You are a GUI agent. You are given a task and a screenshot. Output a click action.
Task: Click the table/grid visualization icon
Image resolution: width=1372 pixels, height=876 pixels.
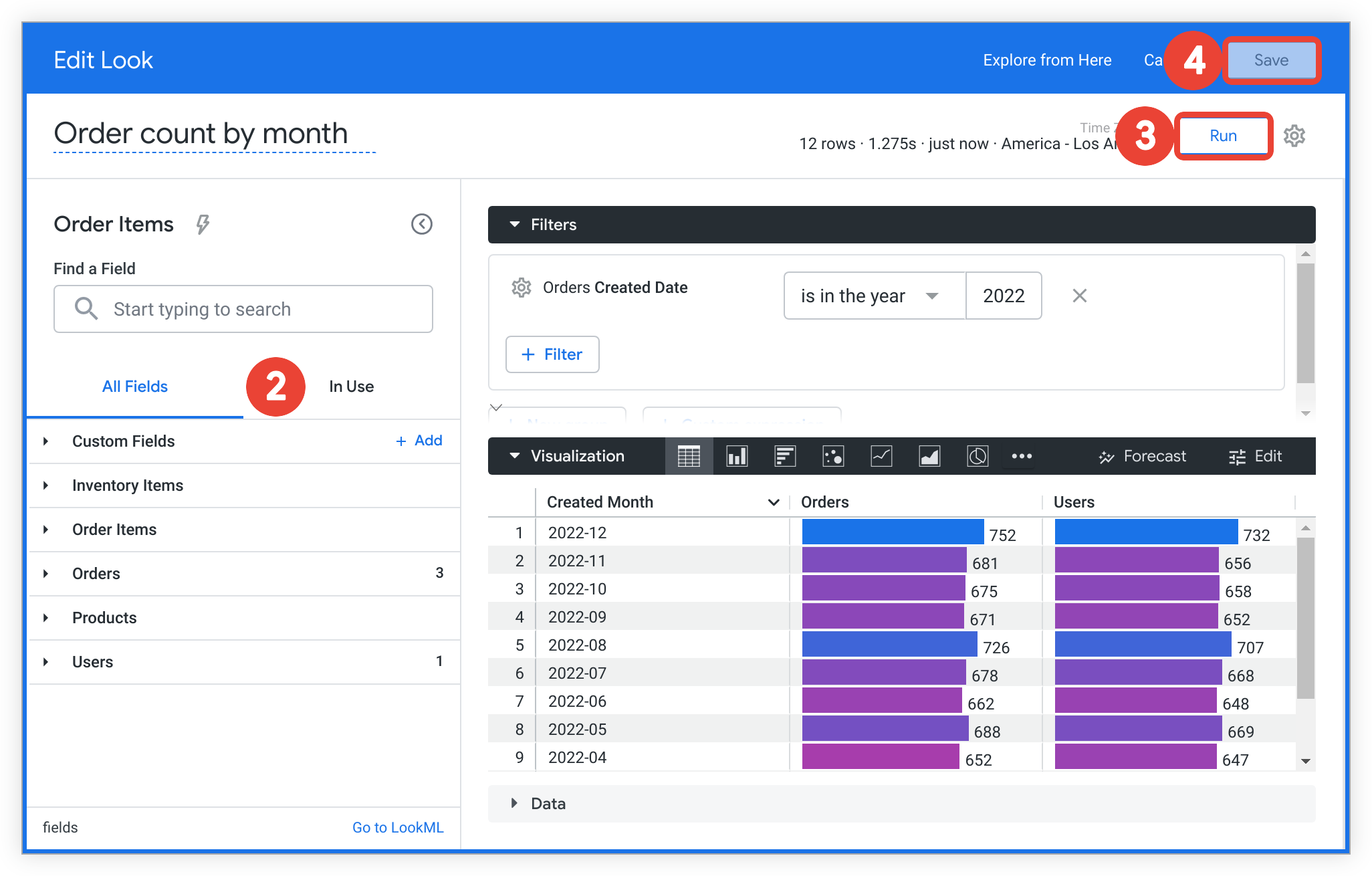click(687, 457)
